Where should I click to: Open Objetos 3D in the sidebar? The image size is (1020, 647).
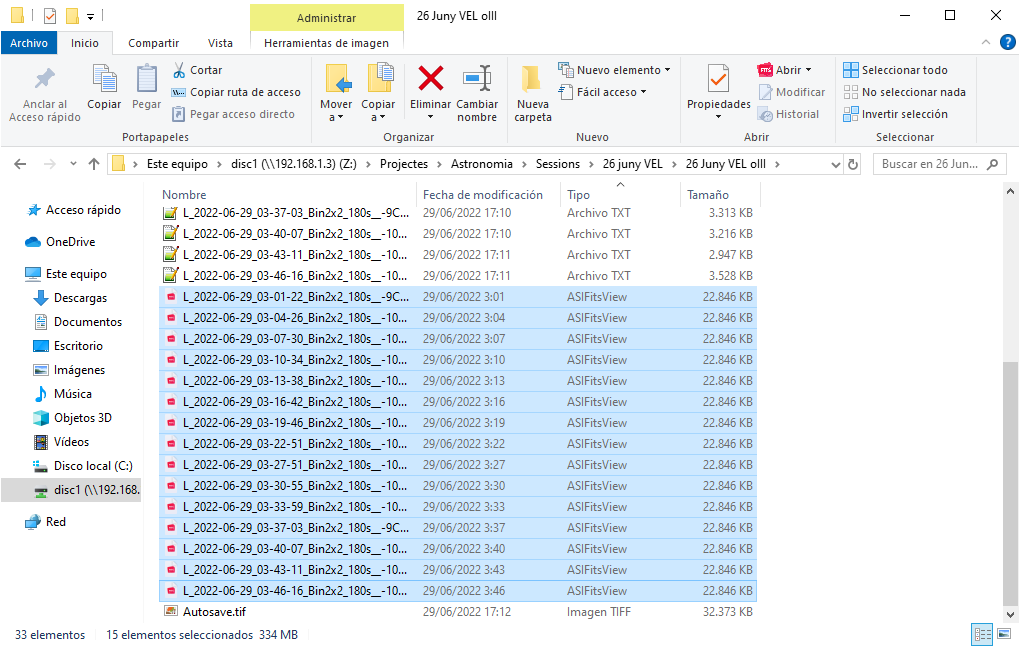[x=83, y=418]
